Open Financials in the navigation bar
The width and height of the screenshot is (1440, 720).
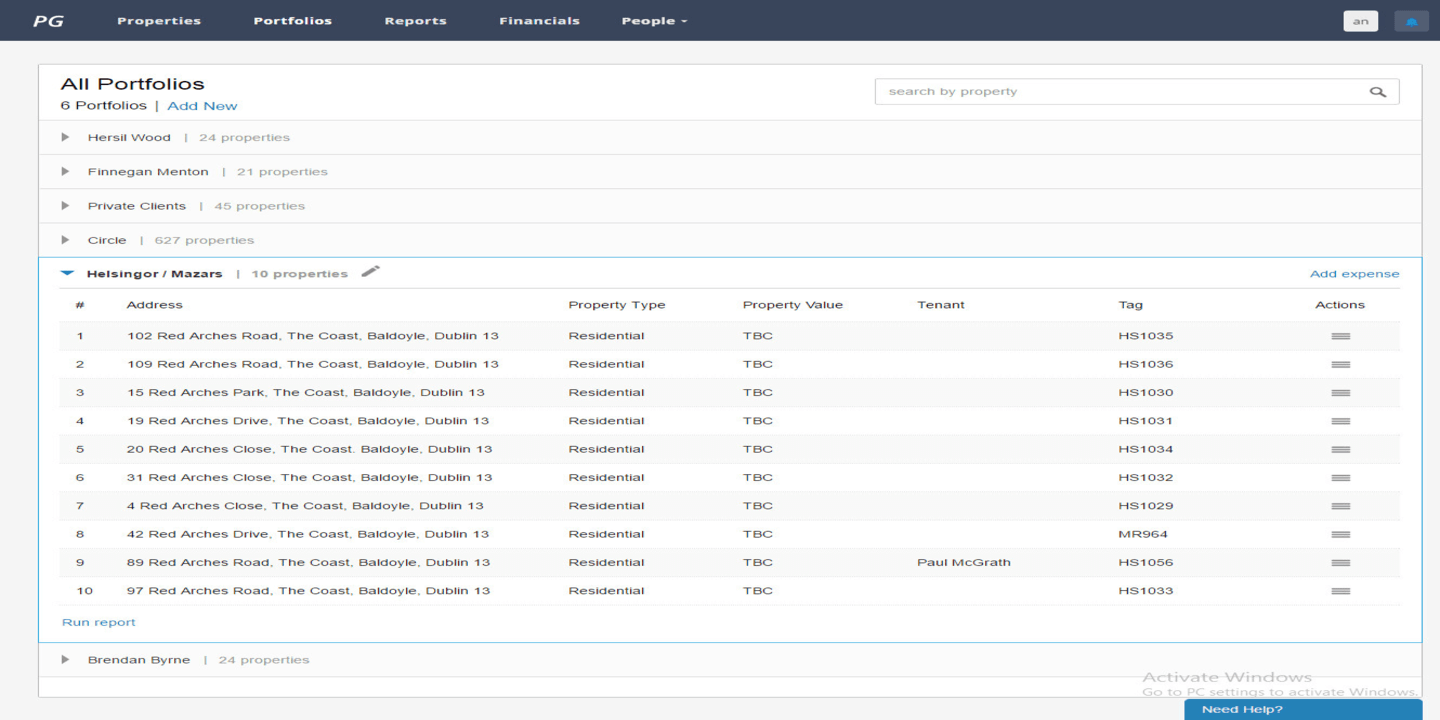pos(539,21)
